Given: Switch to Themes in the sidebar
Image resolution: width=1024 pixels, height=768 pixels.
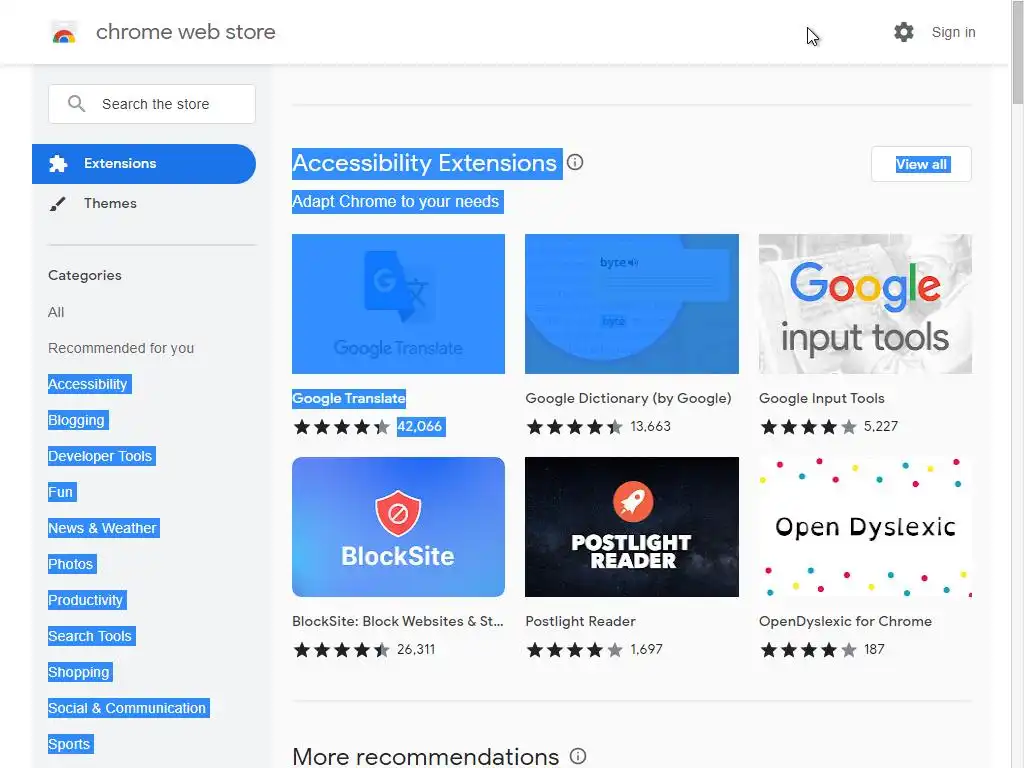Looking at the screenshot, I should click(110, 203).
